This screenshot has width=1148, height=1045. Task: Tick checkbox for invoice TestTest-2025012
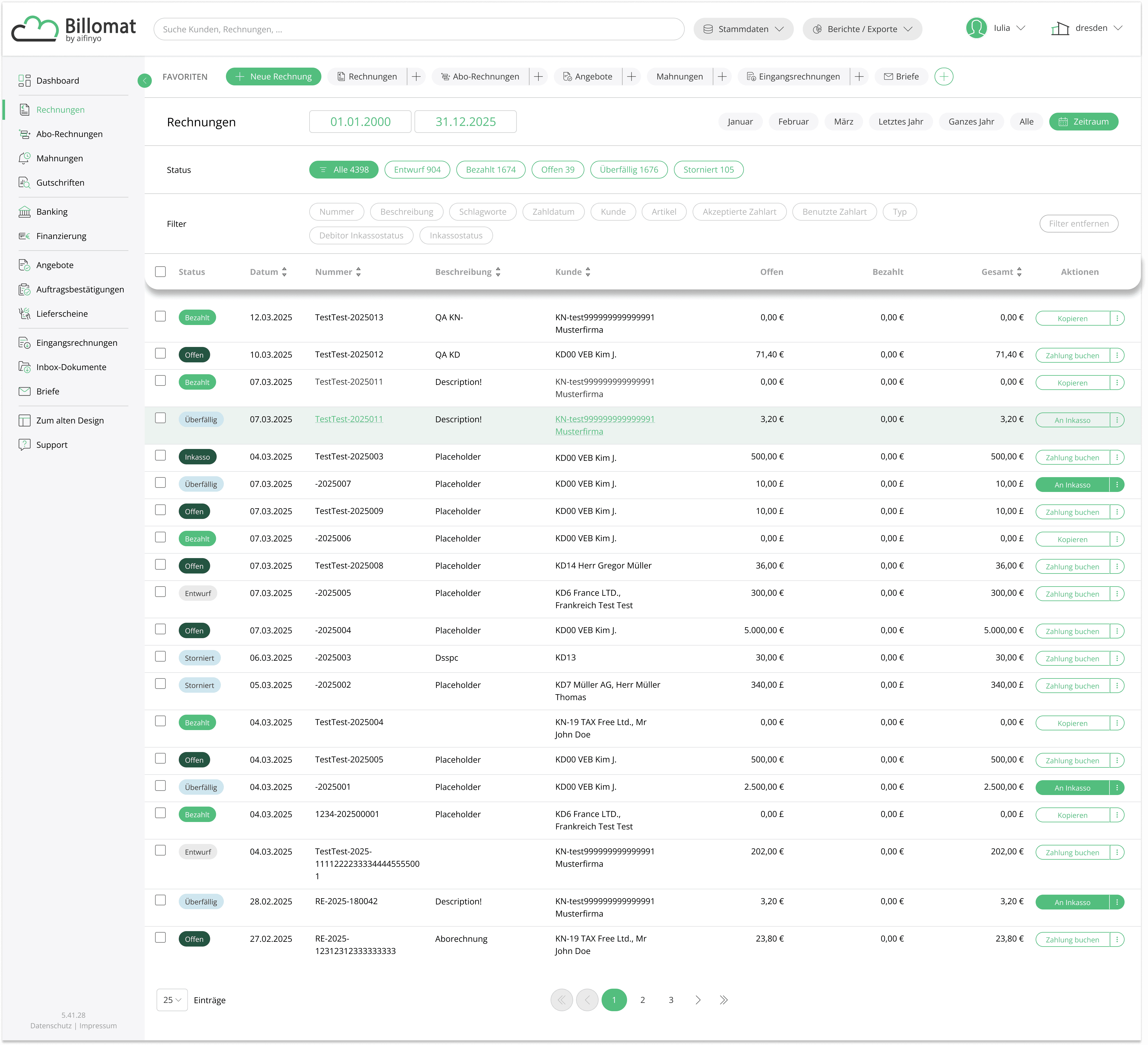pyautogui.click(x=161, y=354)
